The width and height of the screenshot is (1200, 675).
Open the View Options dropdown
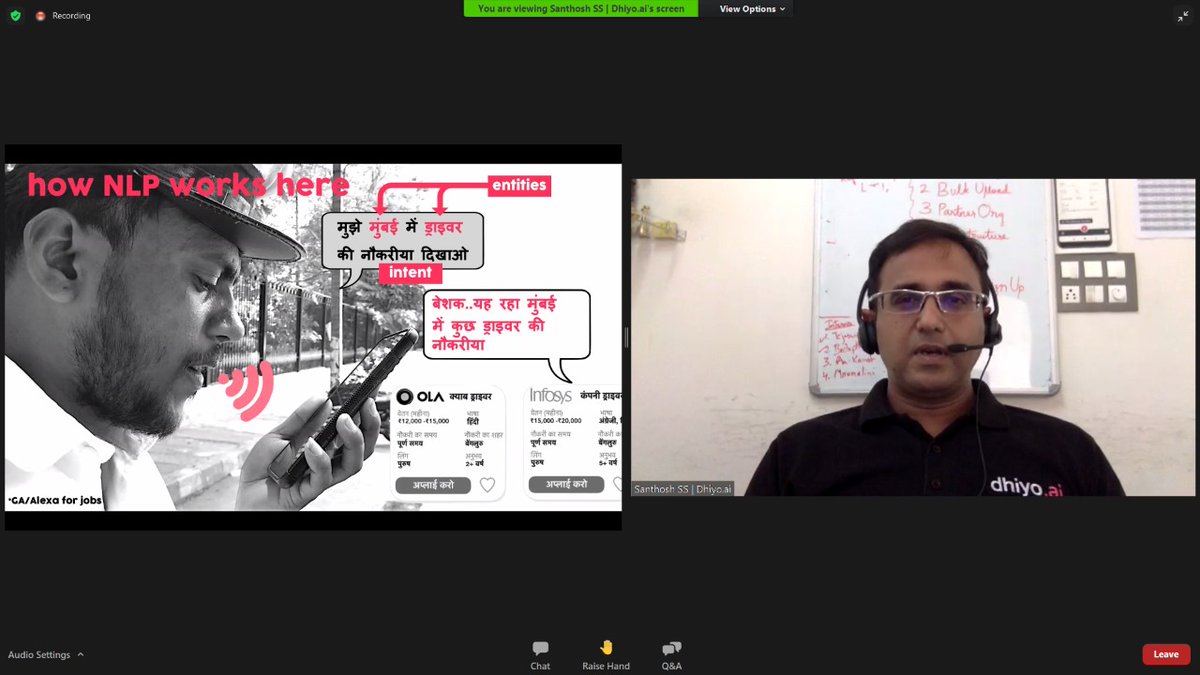click(x=752, y=9)
